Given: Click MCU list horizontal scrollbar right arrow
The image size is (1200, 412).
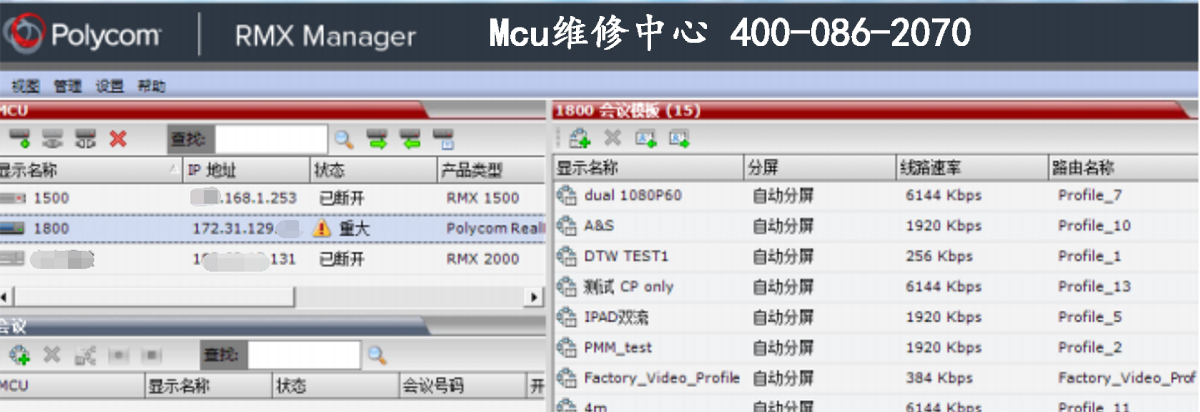Looking at the screenshot, I should coord(536,298).
